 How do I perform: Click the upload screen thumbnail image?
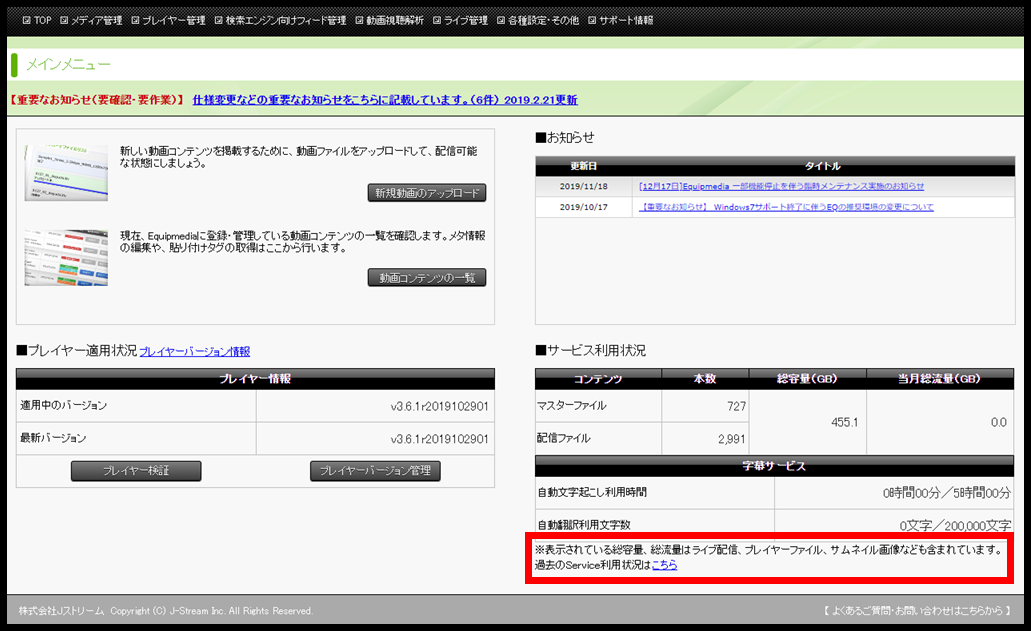click(66, 172)
